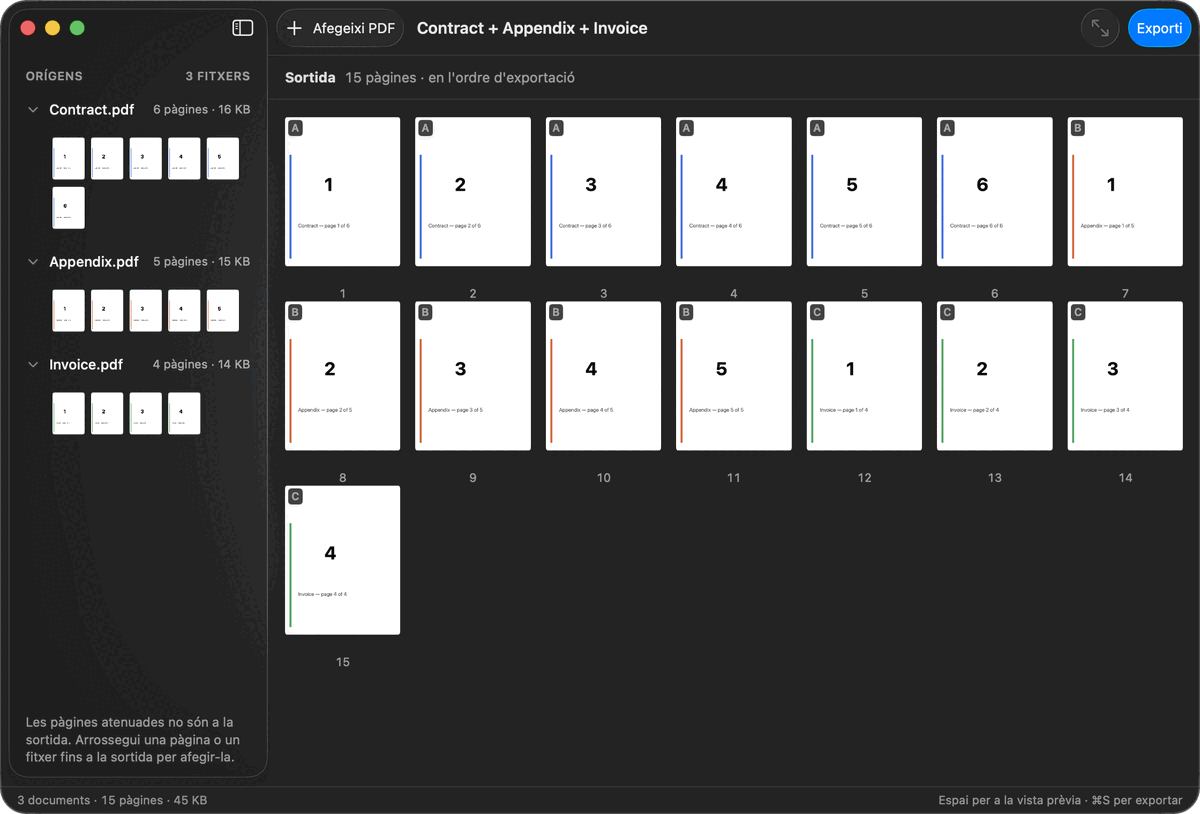Select Contract.pdf page 1 sidebar thumbnail

[x=69, y=159]
